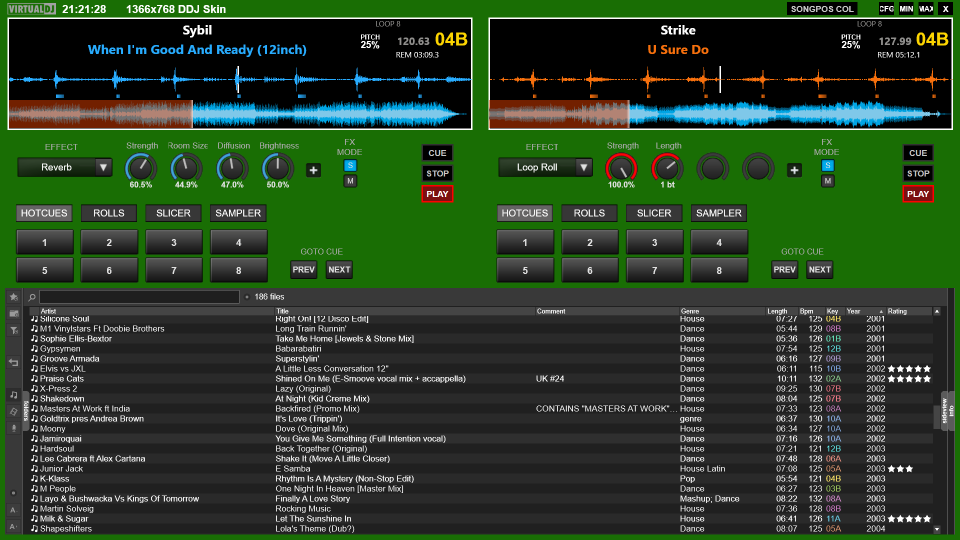Click the SONGPOS COL button

822,8
